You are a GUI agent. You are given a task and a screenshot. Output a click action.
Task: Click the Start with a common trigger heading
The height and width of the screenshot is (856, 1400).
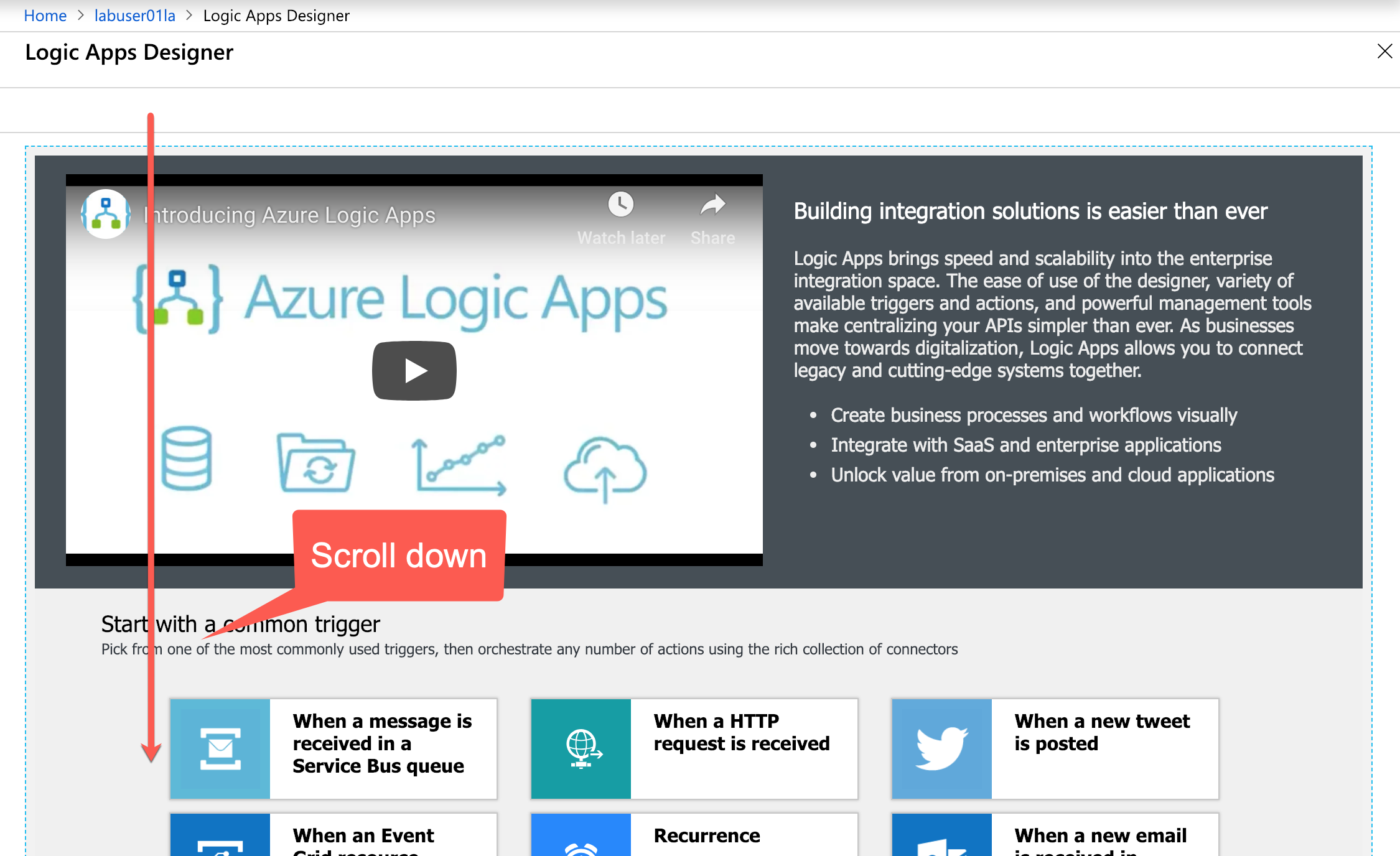pyautogui.click(x=241, y=624)
